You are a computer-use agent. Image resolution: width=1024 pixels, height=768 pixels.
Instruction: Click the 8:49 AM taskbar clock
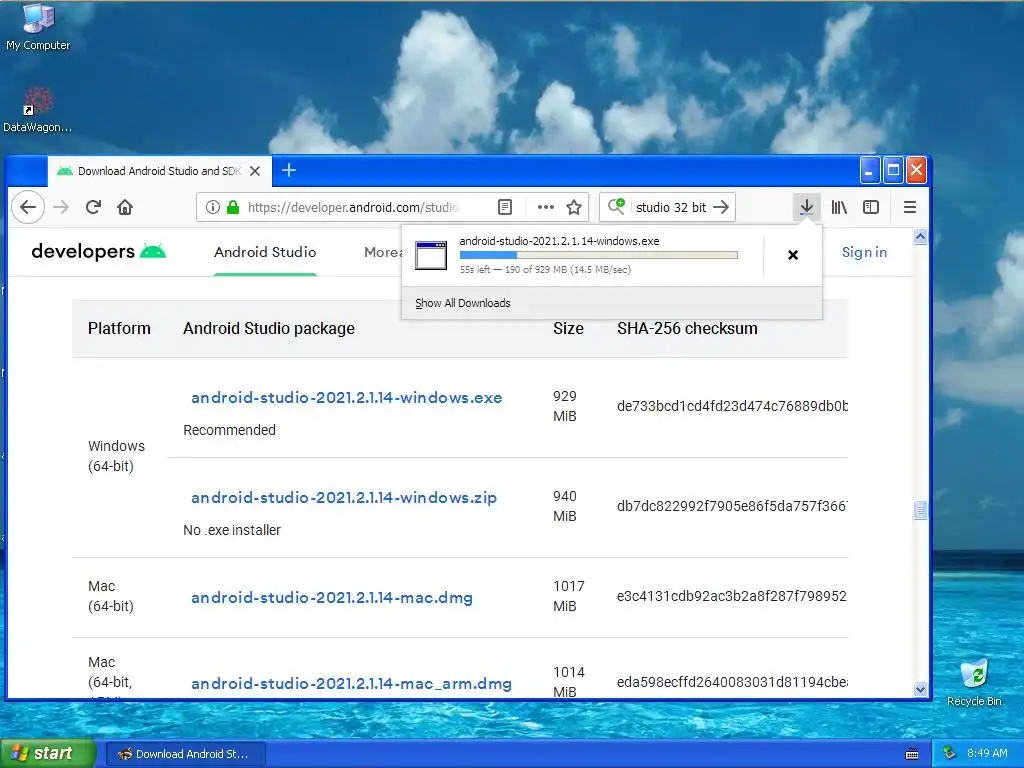987,754
